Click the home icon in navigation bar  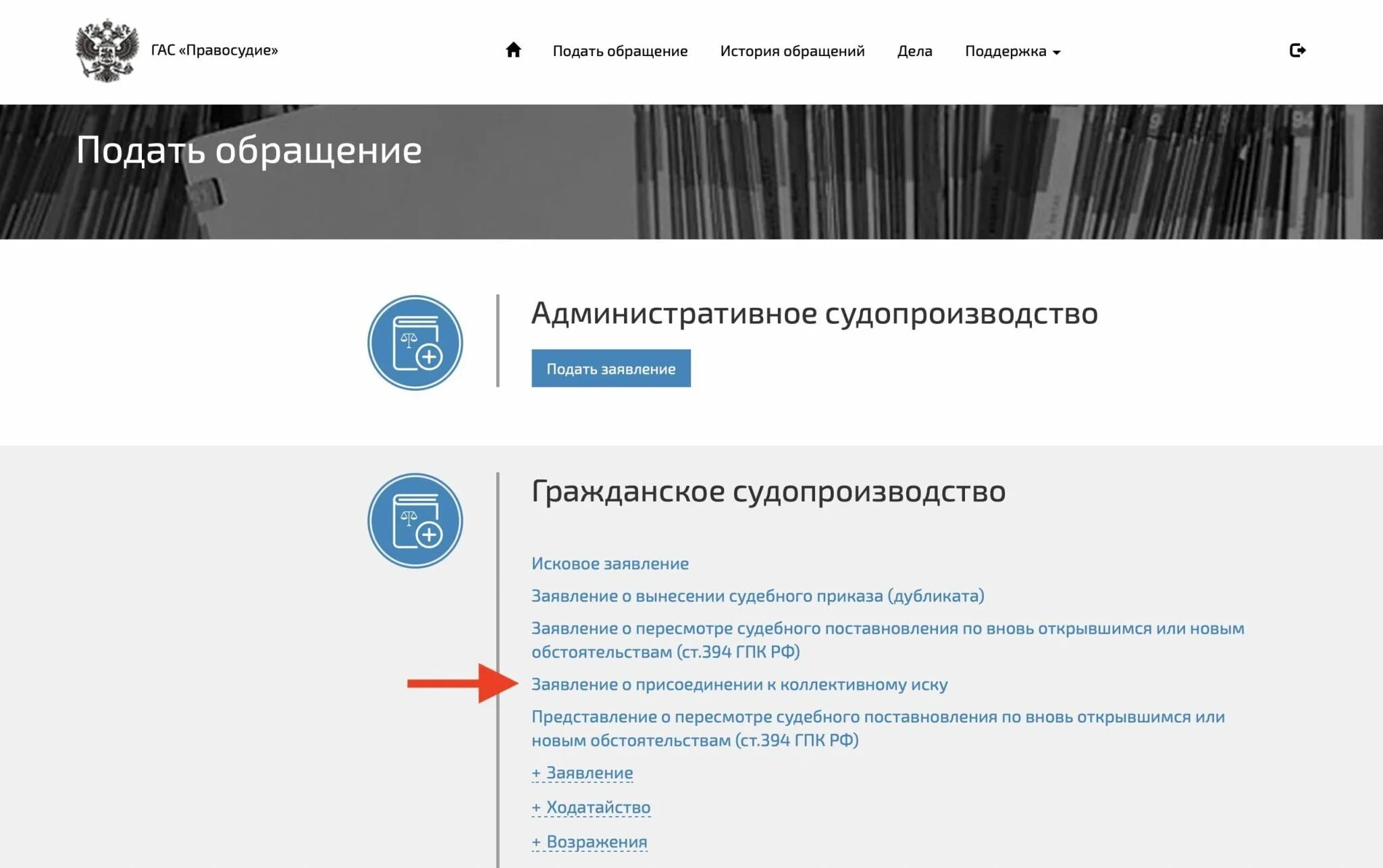(x=513, y=50)
